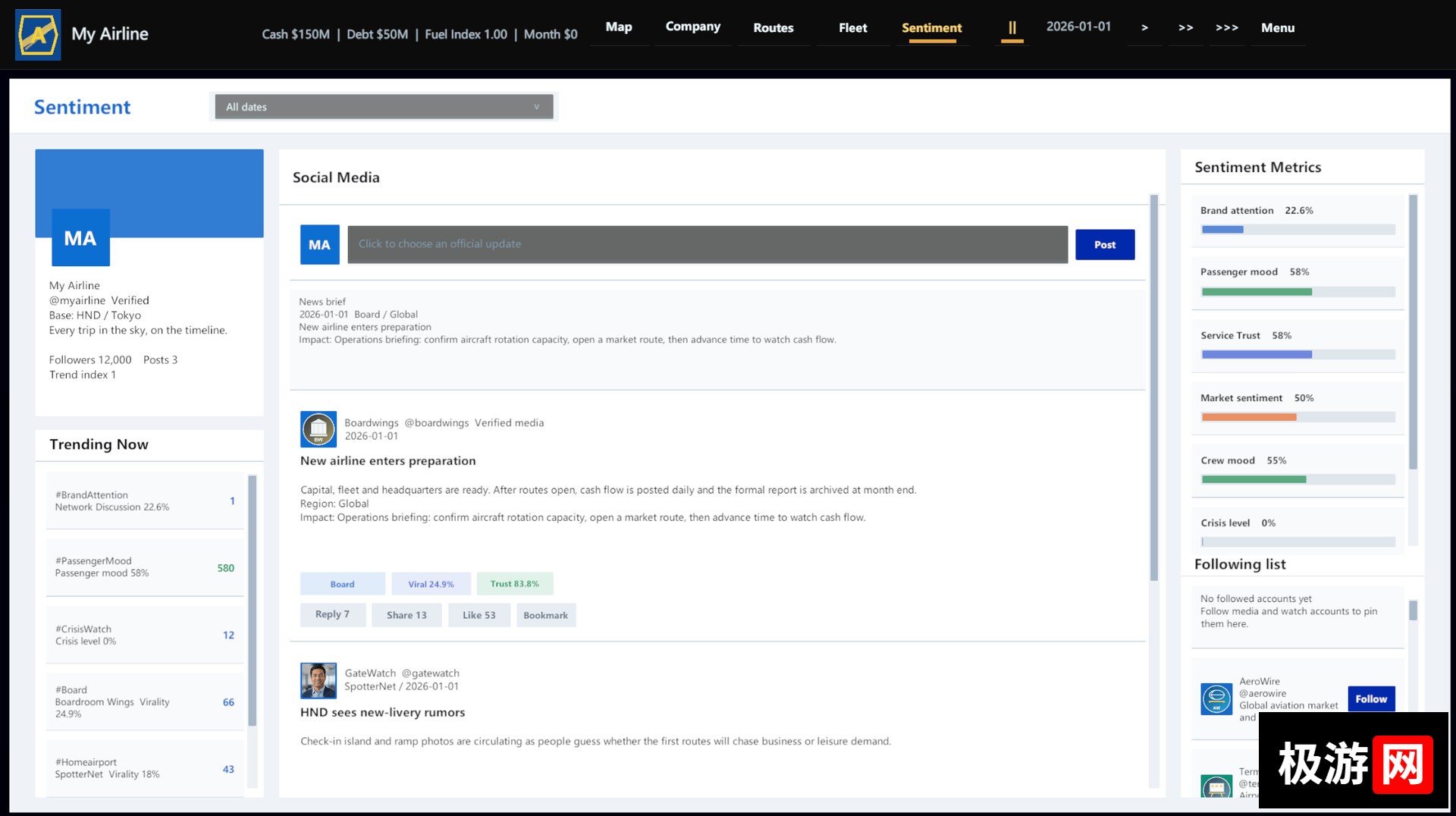Click the Trust 83.8% tag
Viewport: 1456px width, 816px height.
coord(515,584)
